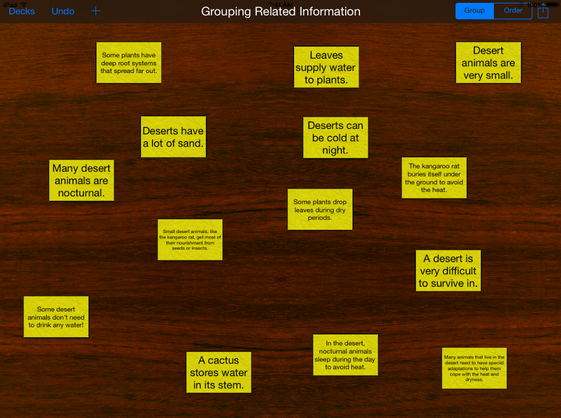The height and width of the screenshot is (418, 561).
Task: Tap the 'kangaroo rat buries itself' card
Action: click(x=434, y=178)
